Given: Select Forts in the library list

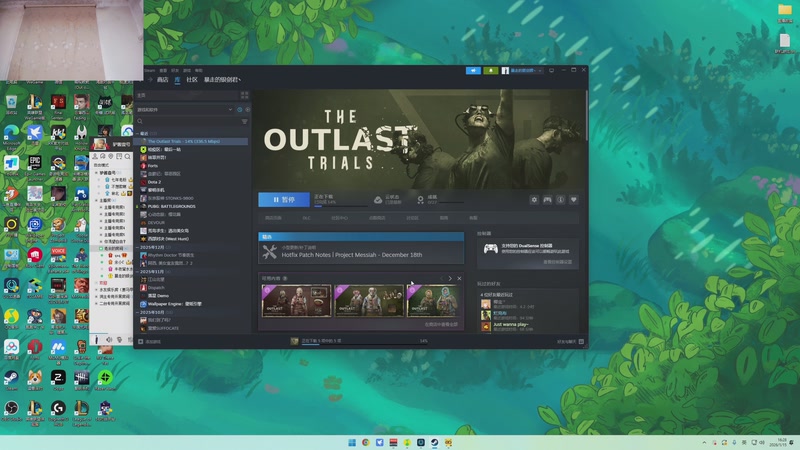Looking at the screenshot, I should pos(153,166).
